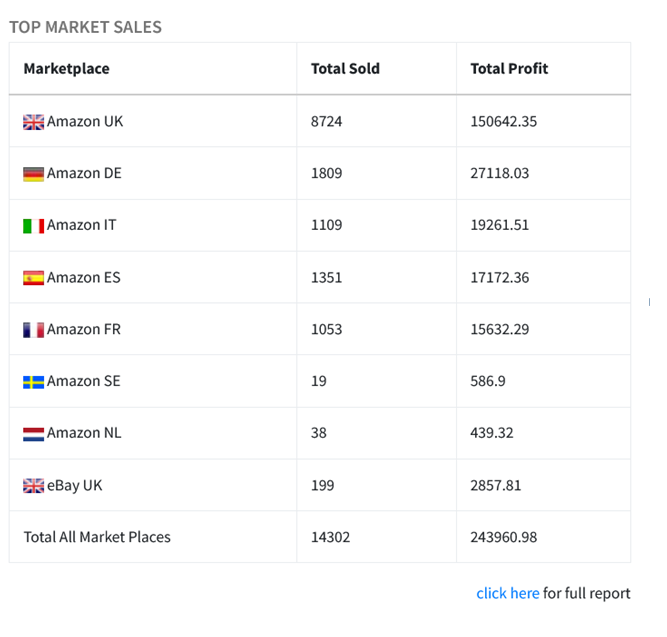The width and height of the screenshot is (667, 637).
Task: Click profit value 17172.36
Action: click(x=499, y=277)
